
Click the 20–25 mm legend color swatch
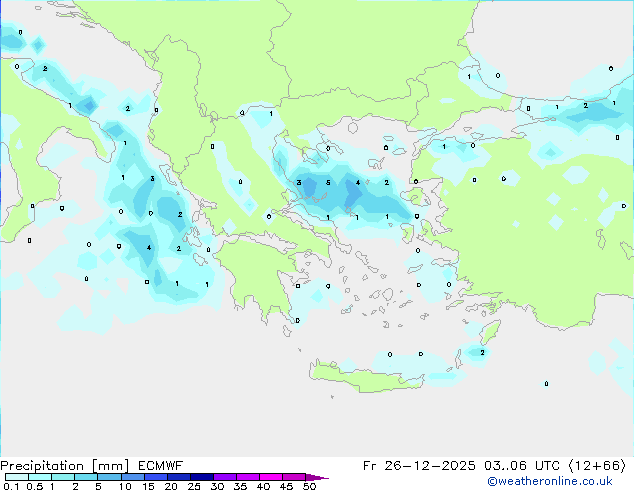click(x=178, y=477)
